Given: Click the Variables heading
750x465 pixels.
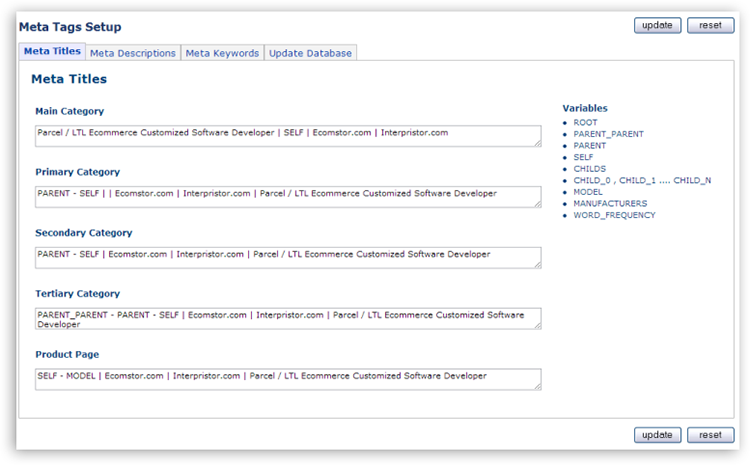Looking at the screenshot, I should [585, 108].
